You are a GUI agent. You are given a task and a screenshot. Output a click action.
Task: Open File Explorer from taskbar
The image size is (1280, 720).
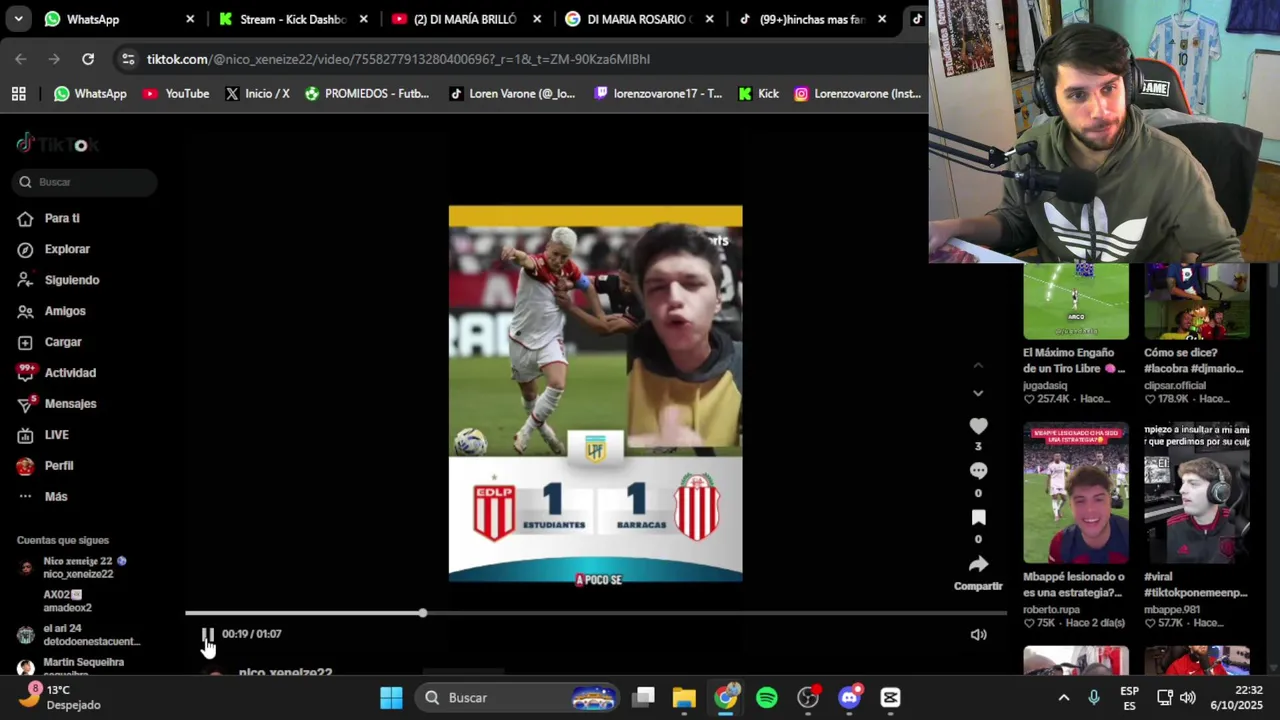click(684, 697)
